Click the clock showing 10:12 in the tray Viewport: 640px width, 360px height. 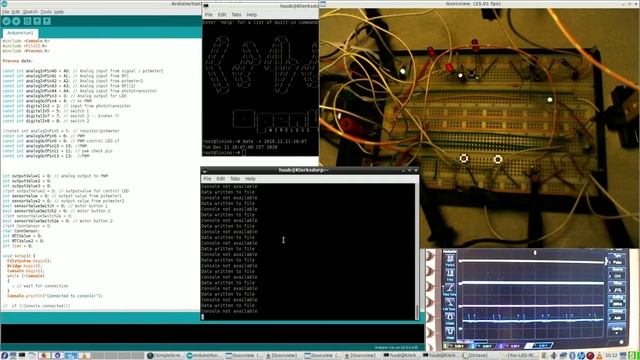[x=611, y=356]
